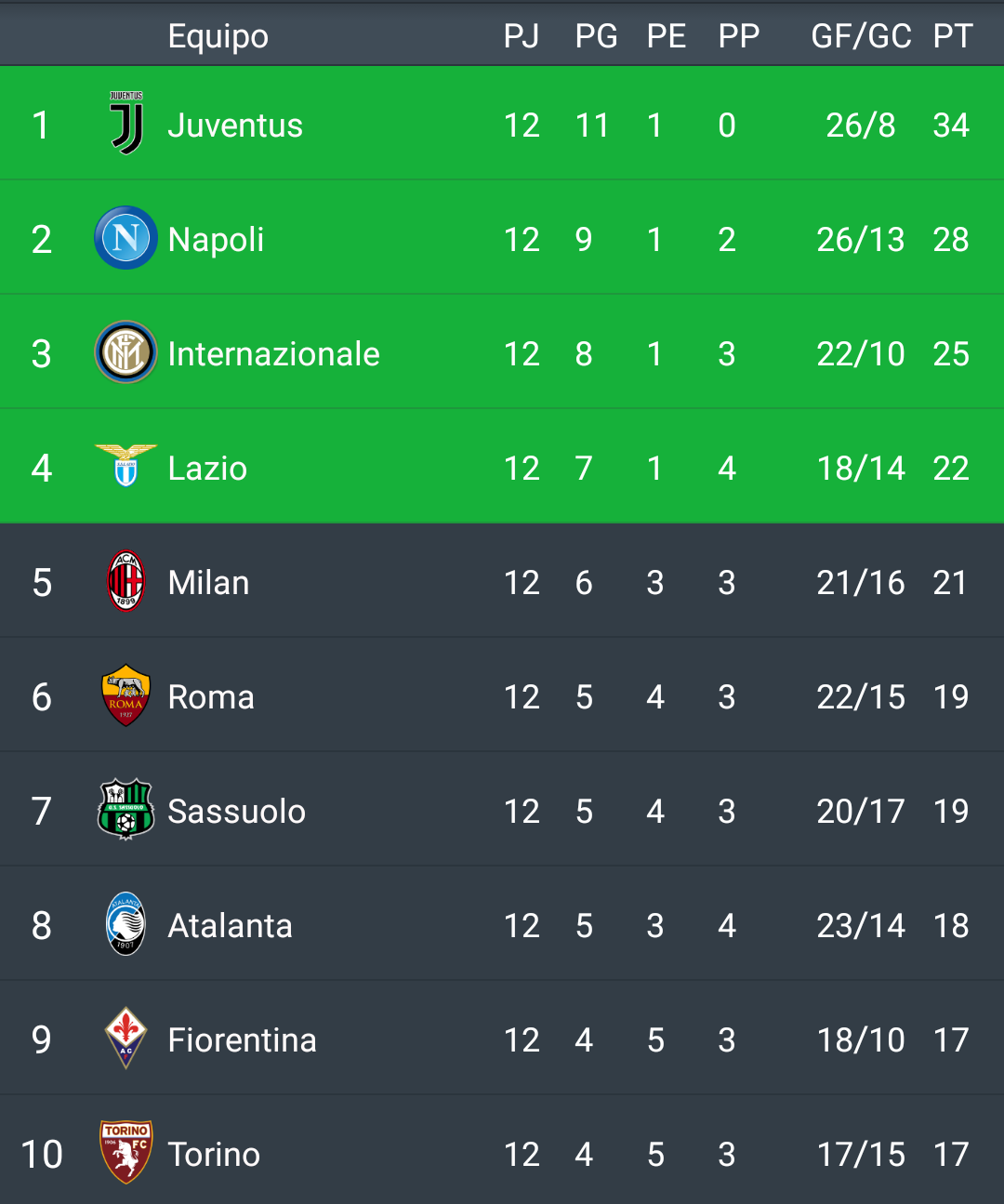1004x1204 pixels.
Task: Open the Sassuolo team name
Action: [236, 812]
